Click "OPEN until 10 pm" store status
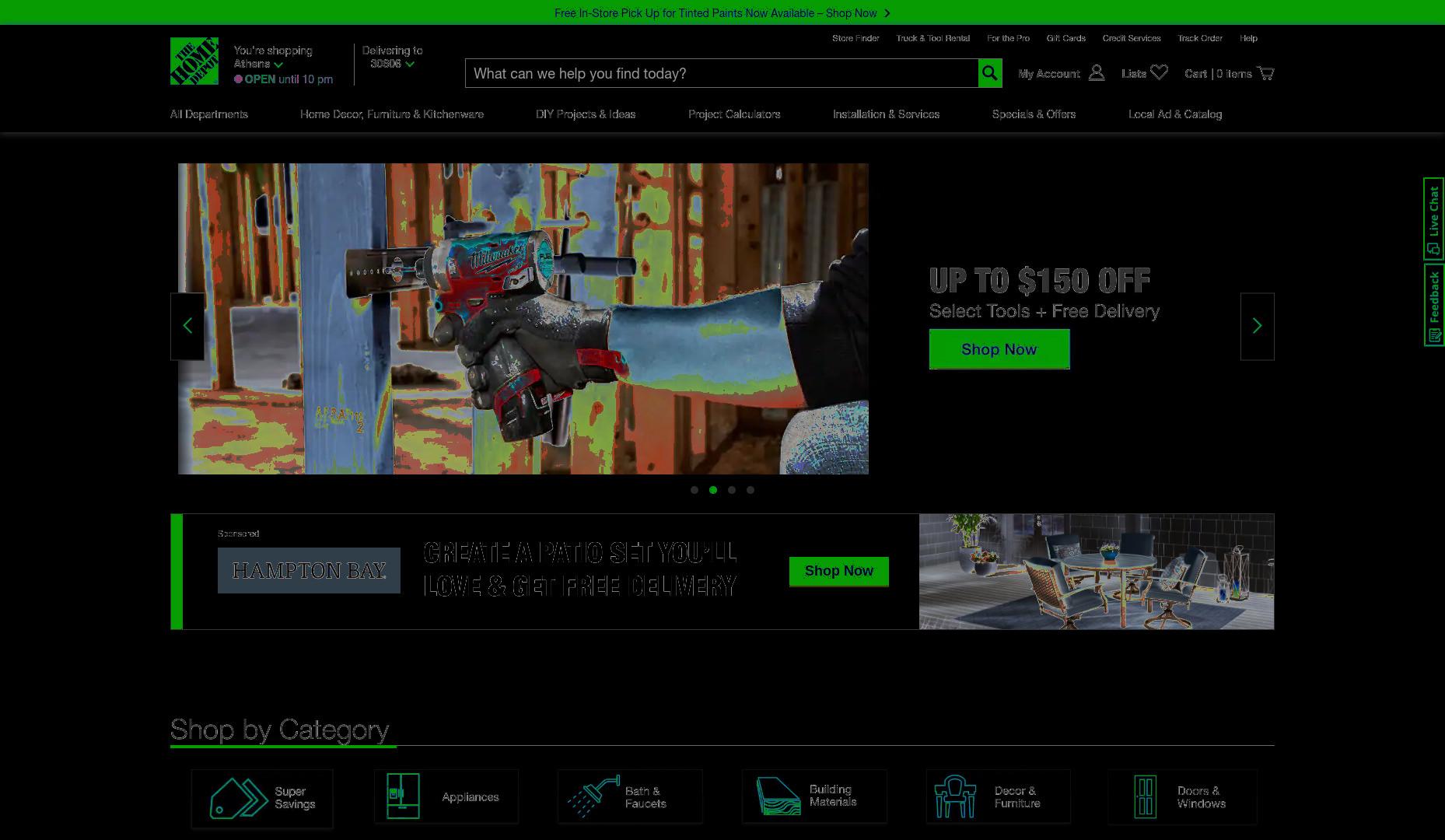Screen dimensions: 1445x840 (289, 79)
